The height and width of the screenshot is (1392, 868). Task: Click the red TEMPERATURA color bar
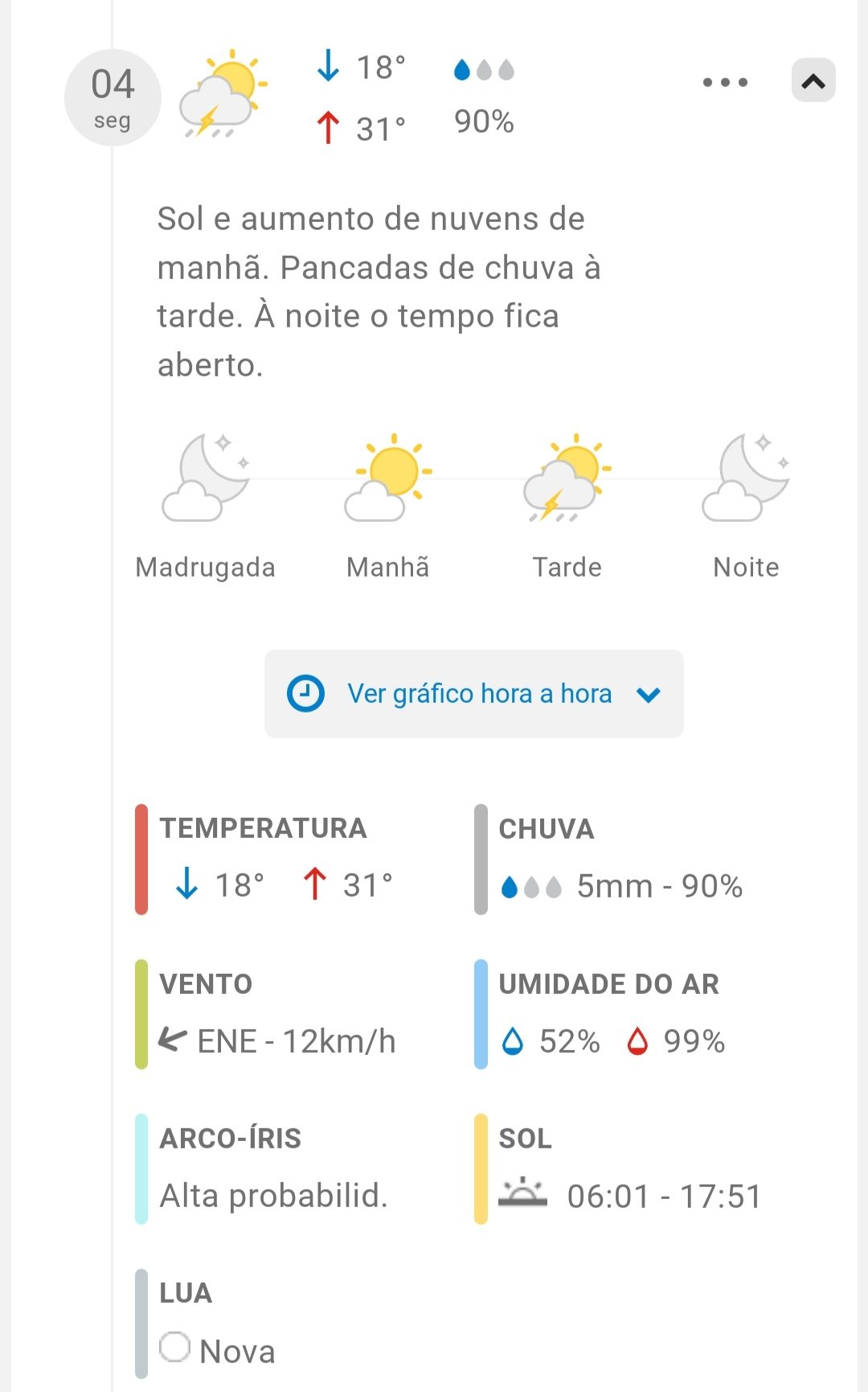click(141, 859)
